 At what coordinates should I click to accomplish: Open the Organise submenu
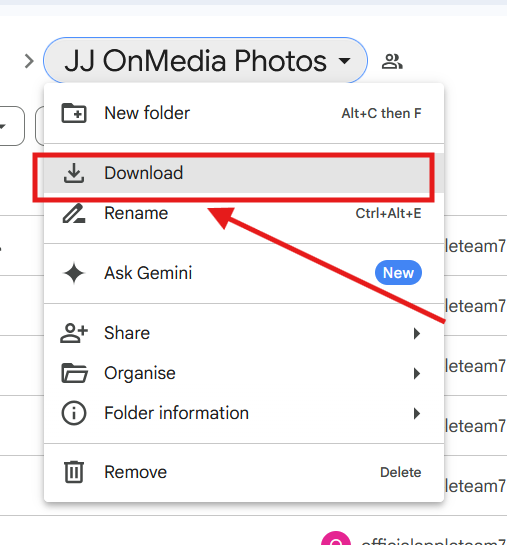pyautogui.click(x=244, y=373)
